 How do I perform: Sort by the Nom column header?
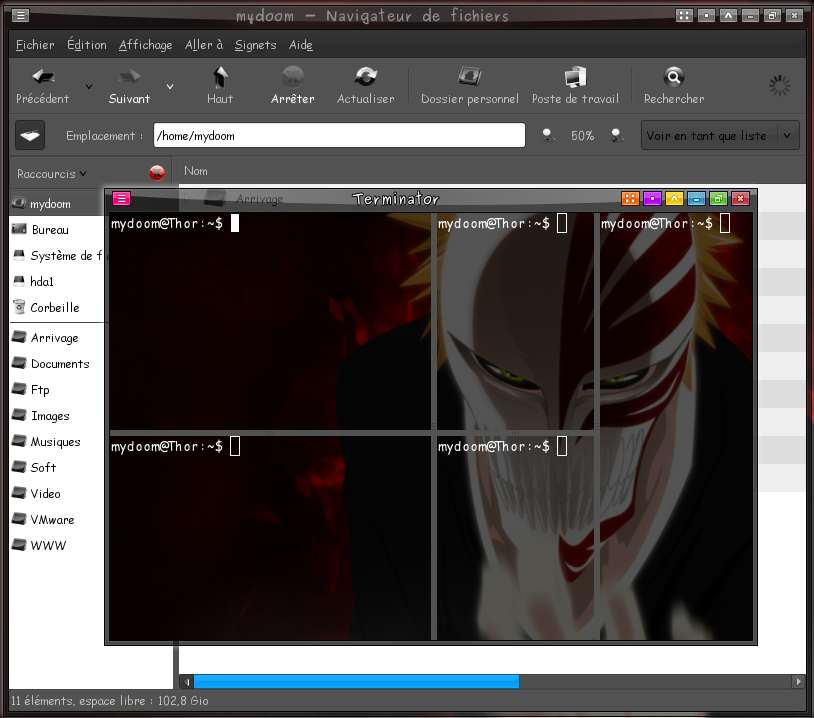(x=196, y=171)
